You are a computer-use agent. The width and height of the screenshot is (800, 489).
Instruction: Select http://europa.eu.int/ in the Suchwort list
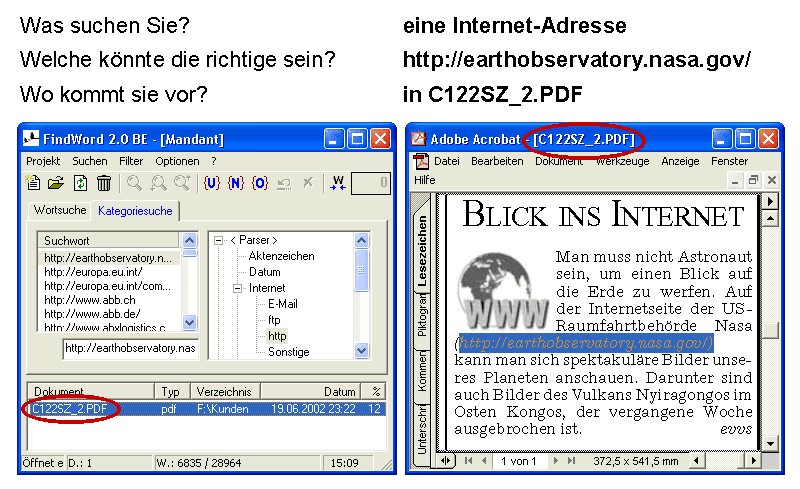(93, 272)
